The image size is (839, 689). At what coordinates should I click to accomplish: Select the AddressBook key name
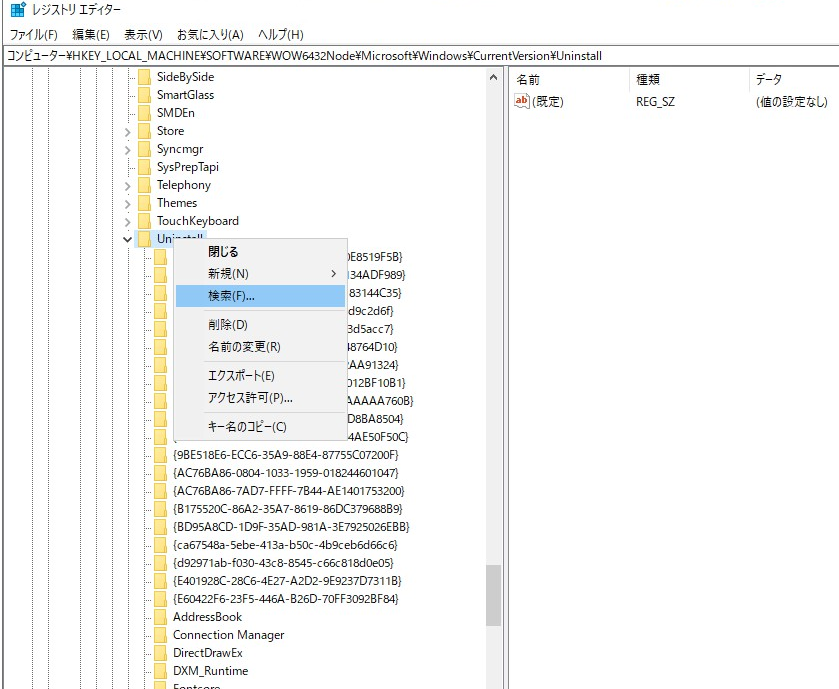(x=208, y=617)
